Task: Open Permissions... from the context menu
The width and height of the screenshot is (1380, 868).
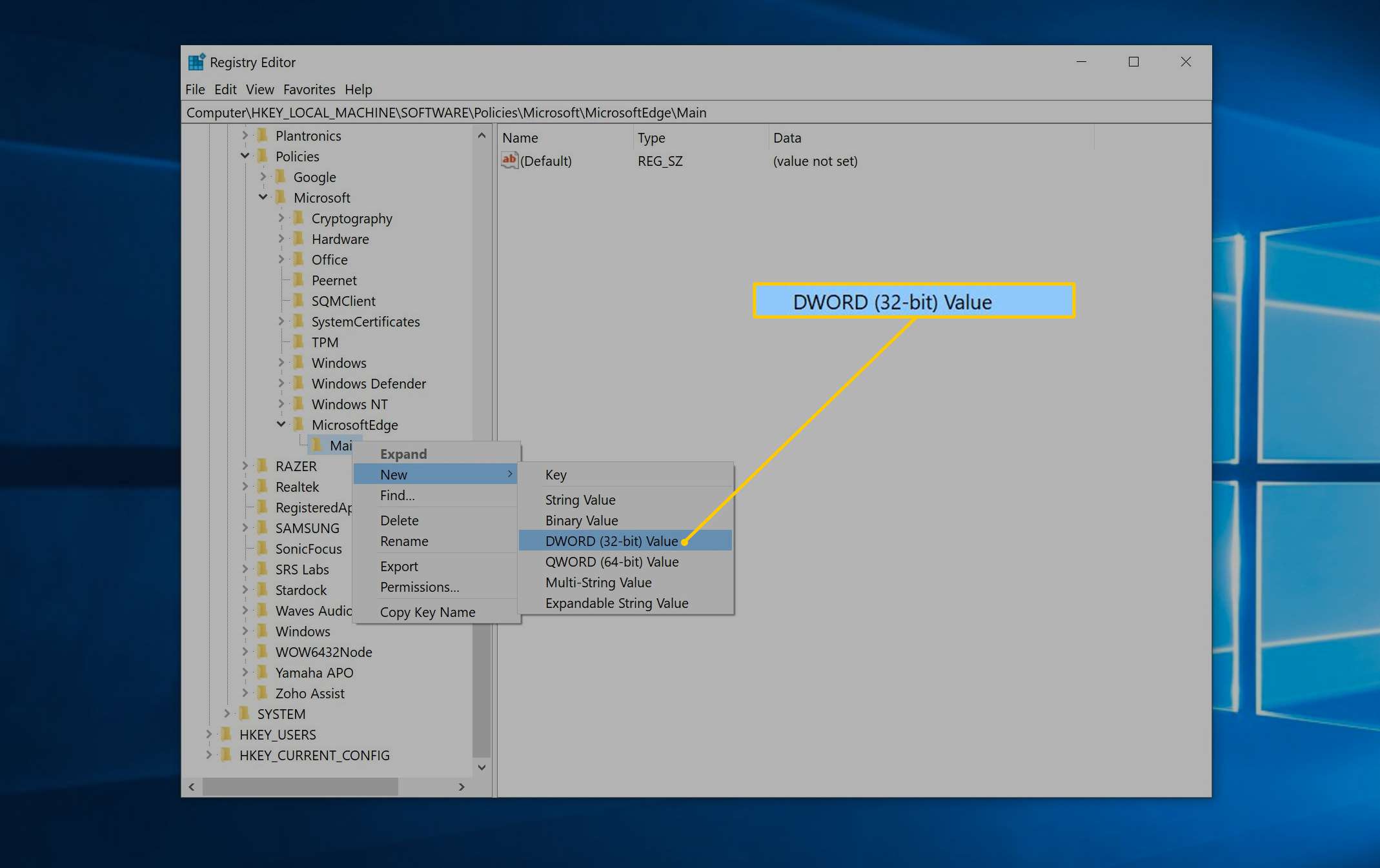Action: 436,587
